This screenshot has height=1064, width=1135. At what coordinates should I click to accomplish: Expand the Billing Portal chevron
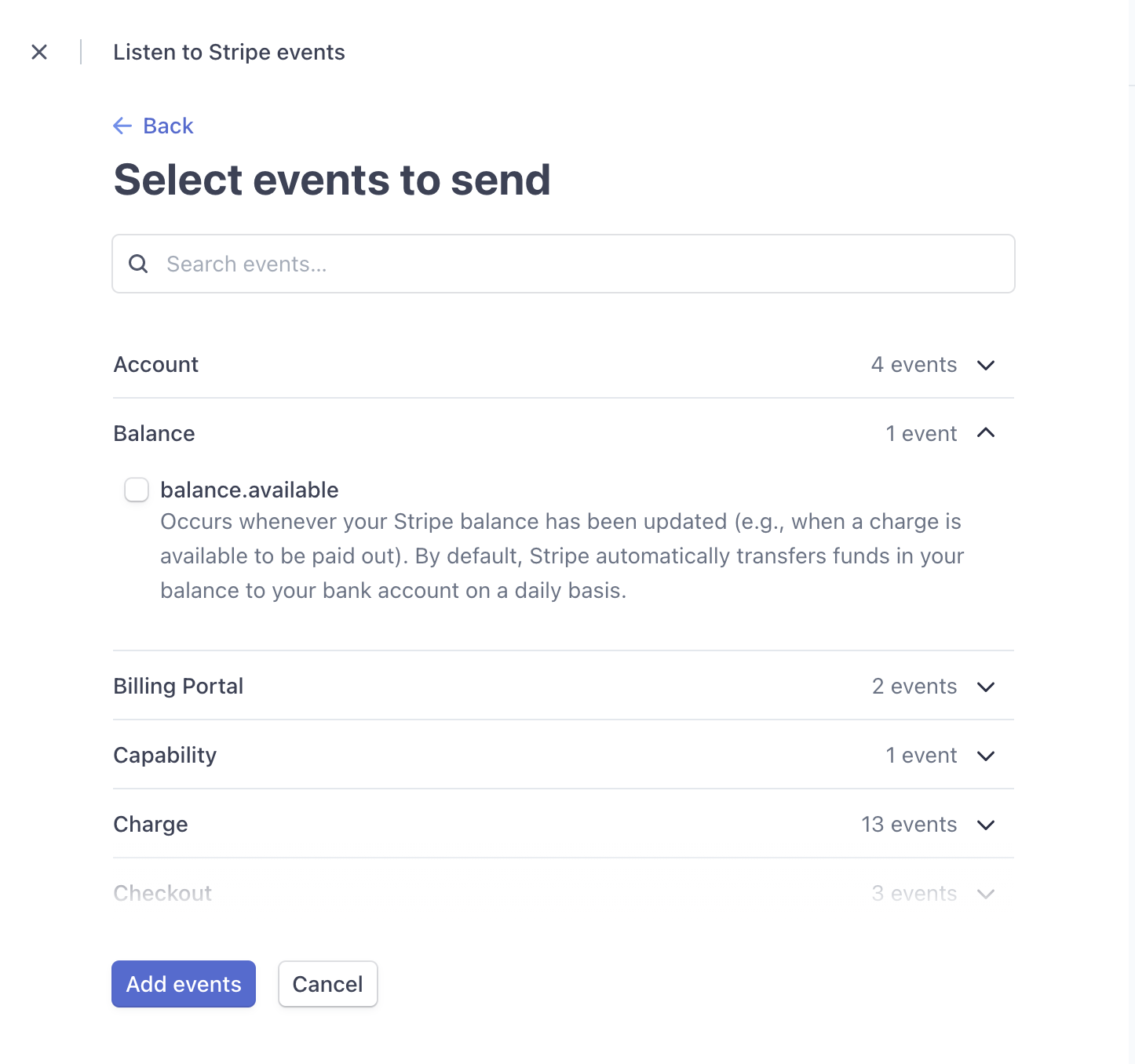pos(986,687)
